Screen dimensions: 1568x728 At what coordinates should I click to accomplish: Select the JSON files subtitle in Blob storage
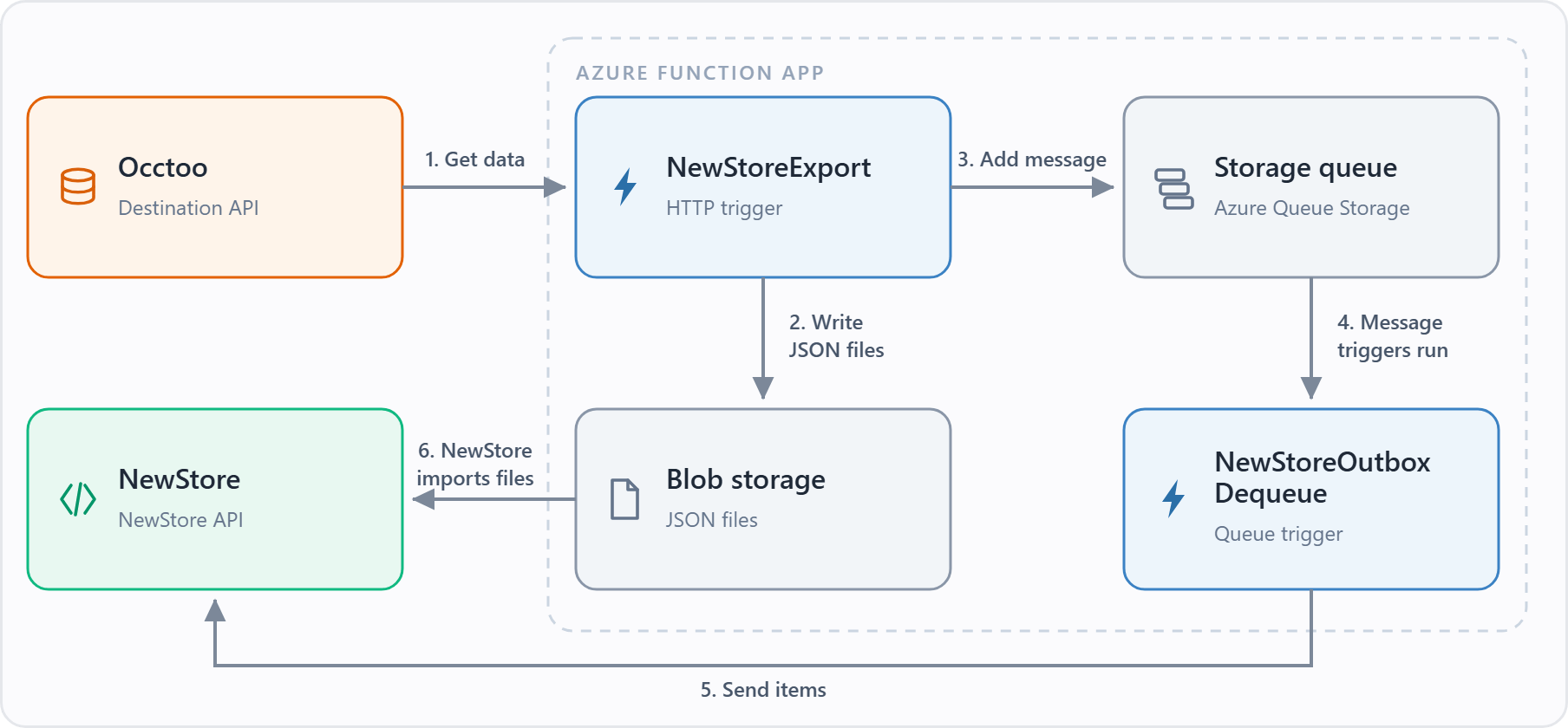pyautogui.click(x=712, y=520)
